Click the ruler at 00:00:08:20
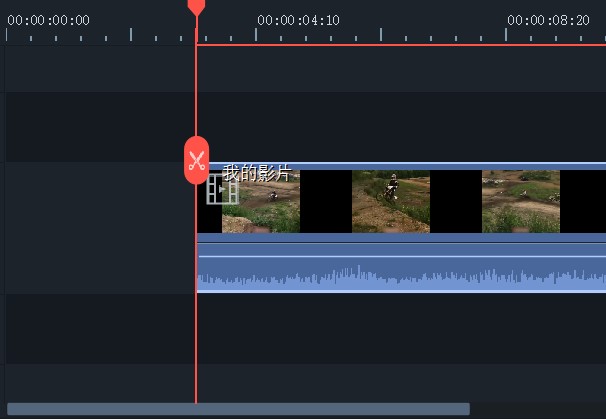Screen dimensions: 606x419 click(x=547, y=20)
